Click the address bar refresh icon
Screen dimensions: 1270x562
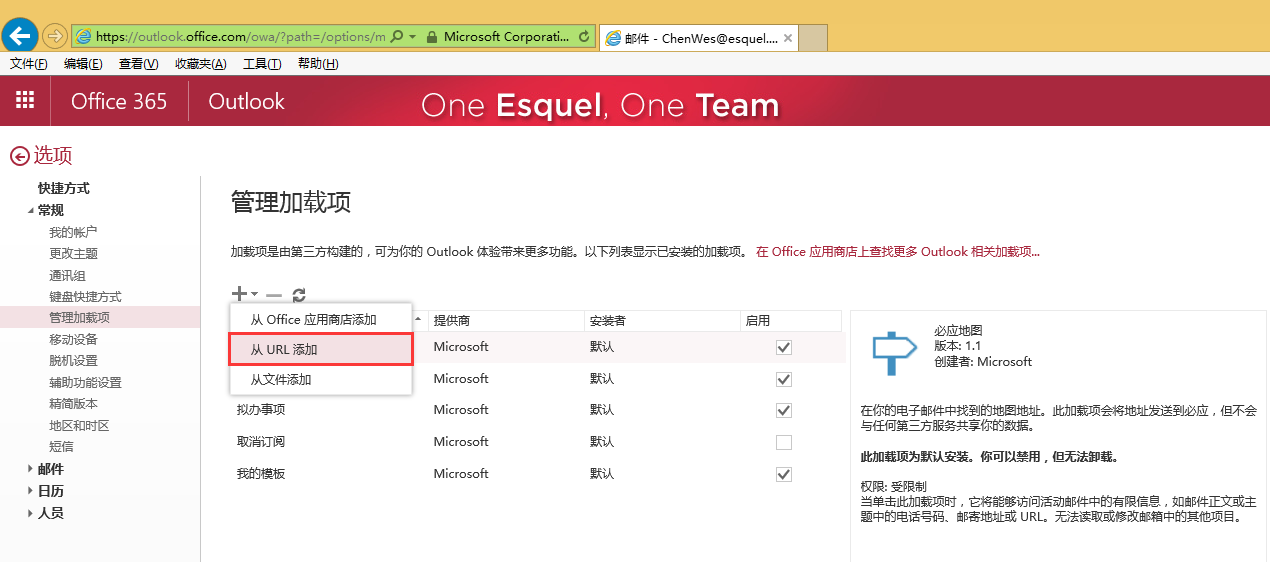(x=584, y=37)
